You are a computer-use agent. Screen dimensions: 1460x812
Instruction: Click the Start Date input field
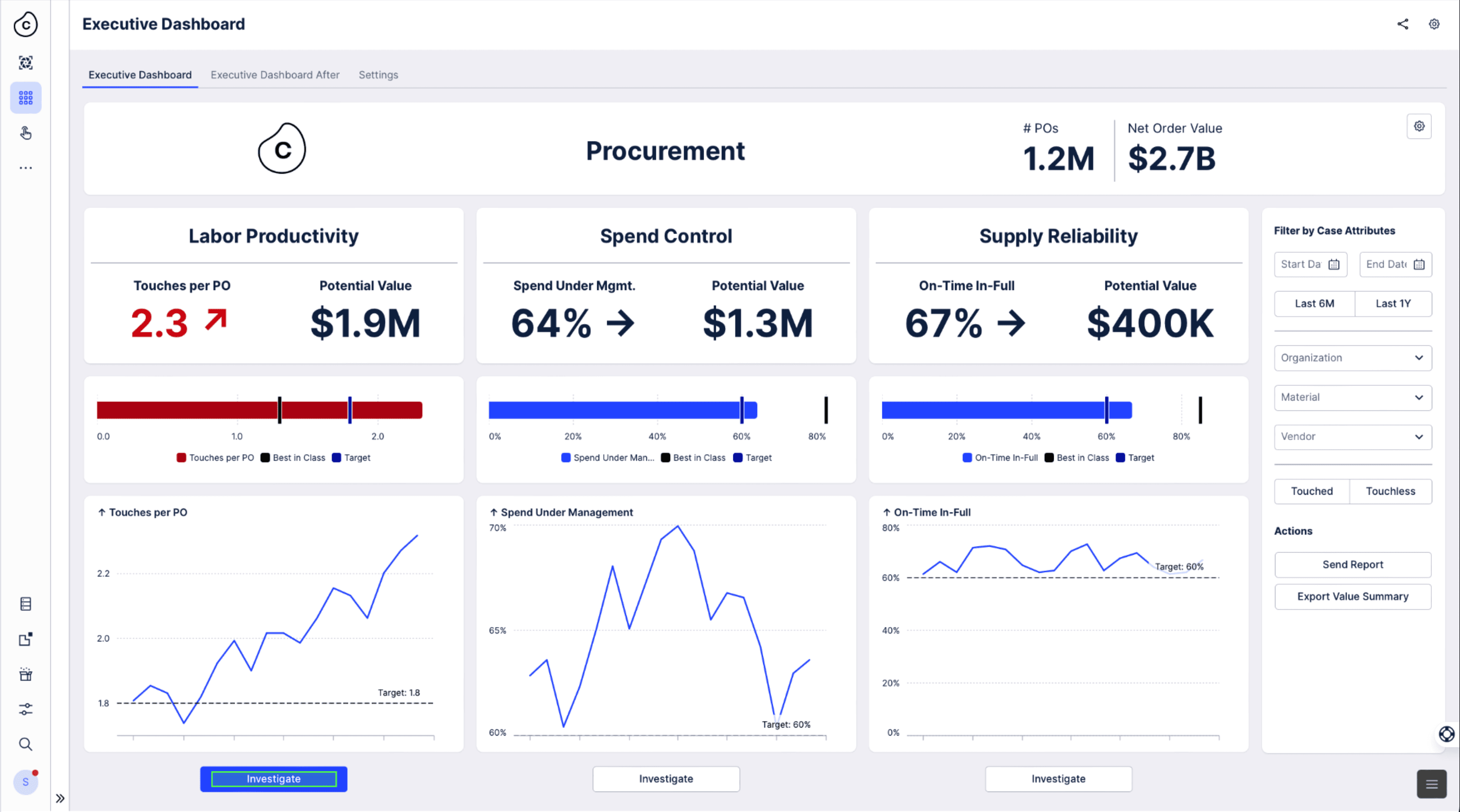pyautogui.click(x=1310, y=265)
